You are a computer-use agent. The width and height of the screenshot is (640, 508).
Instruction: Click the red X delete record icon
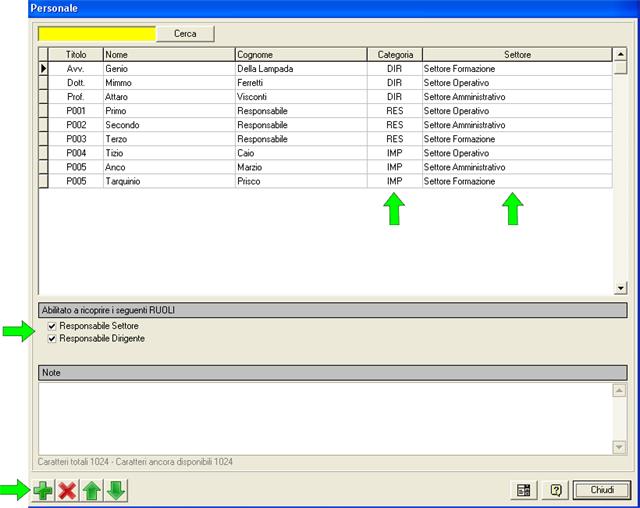click(x=67, y=491)
